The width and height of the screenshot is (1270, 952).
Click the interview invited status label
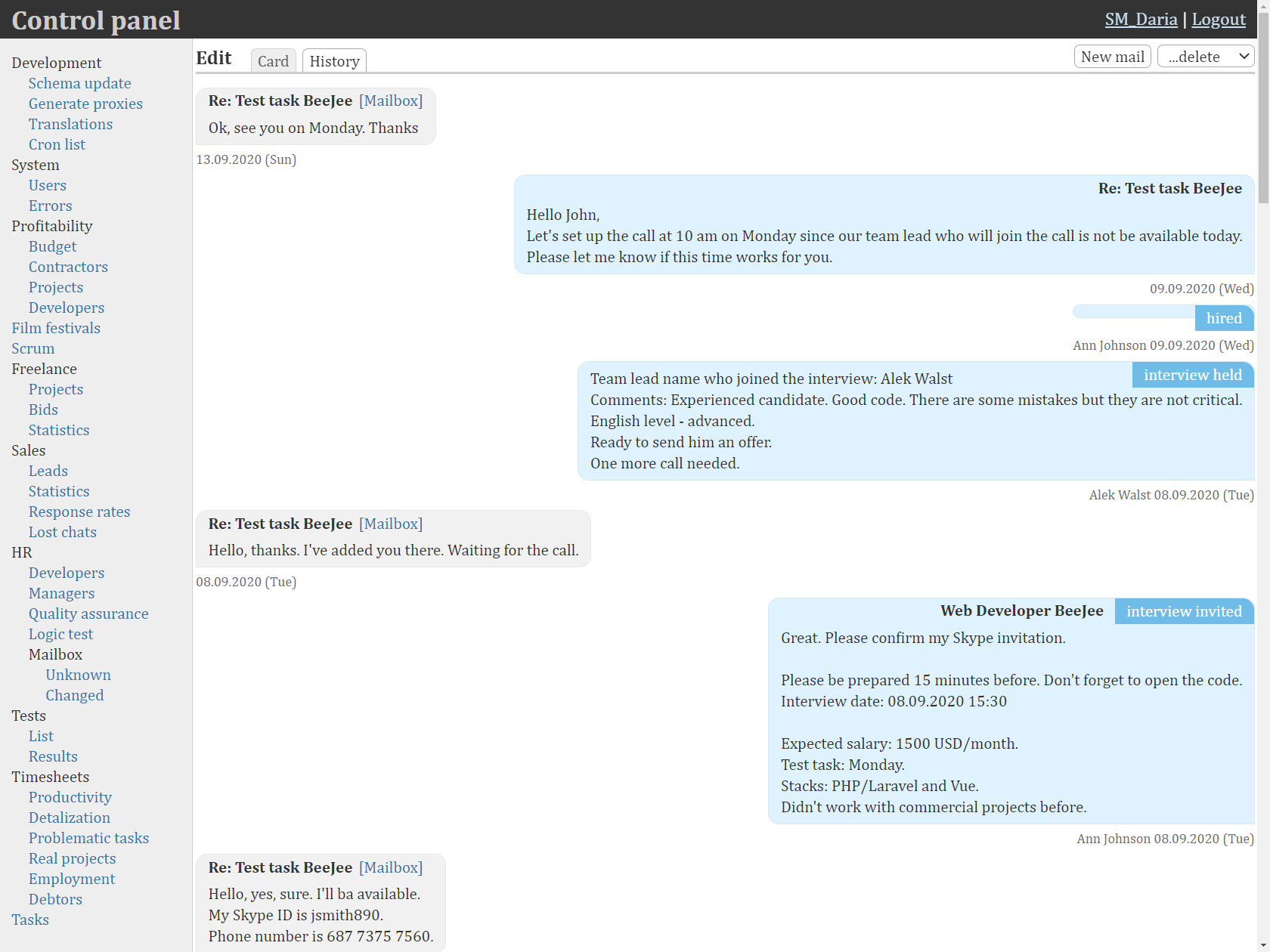pos(1184,611)
